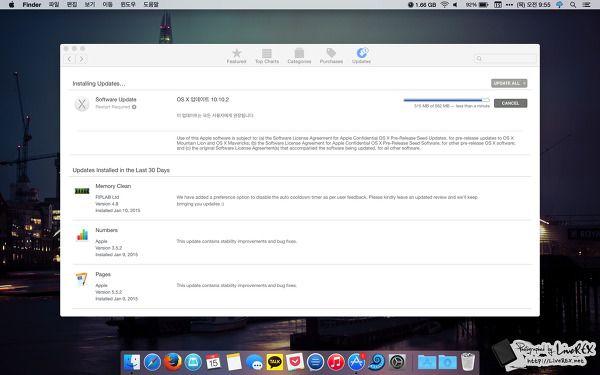The height and width of the screenshot is (375, 600).
Task: Open Messages from the Dock
Action: point(254,362)
